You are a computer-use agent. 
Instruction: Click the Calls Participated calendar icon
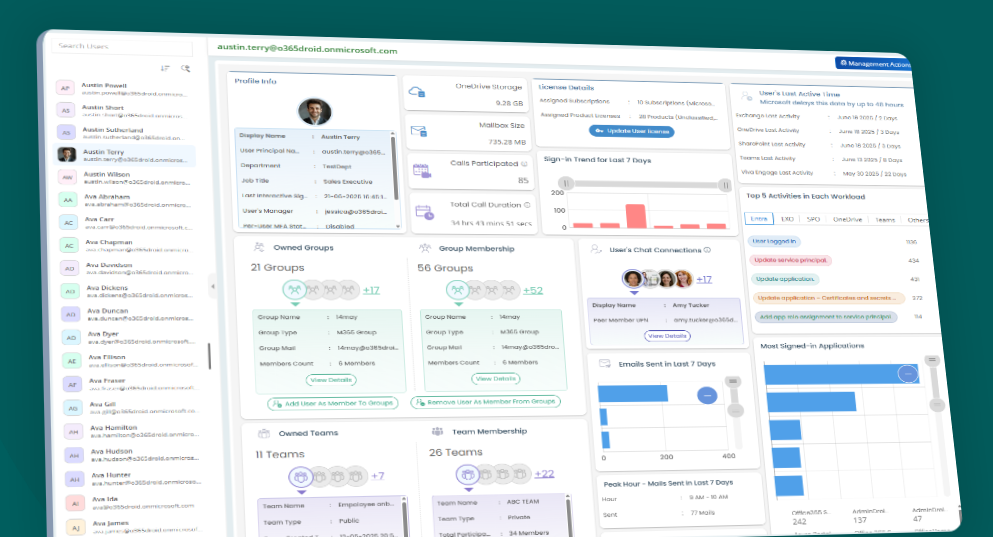pos(421,171)
